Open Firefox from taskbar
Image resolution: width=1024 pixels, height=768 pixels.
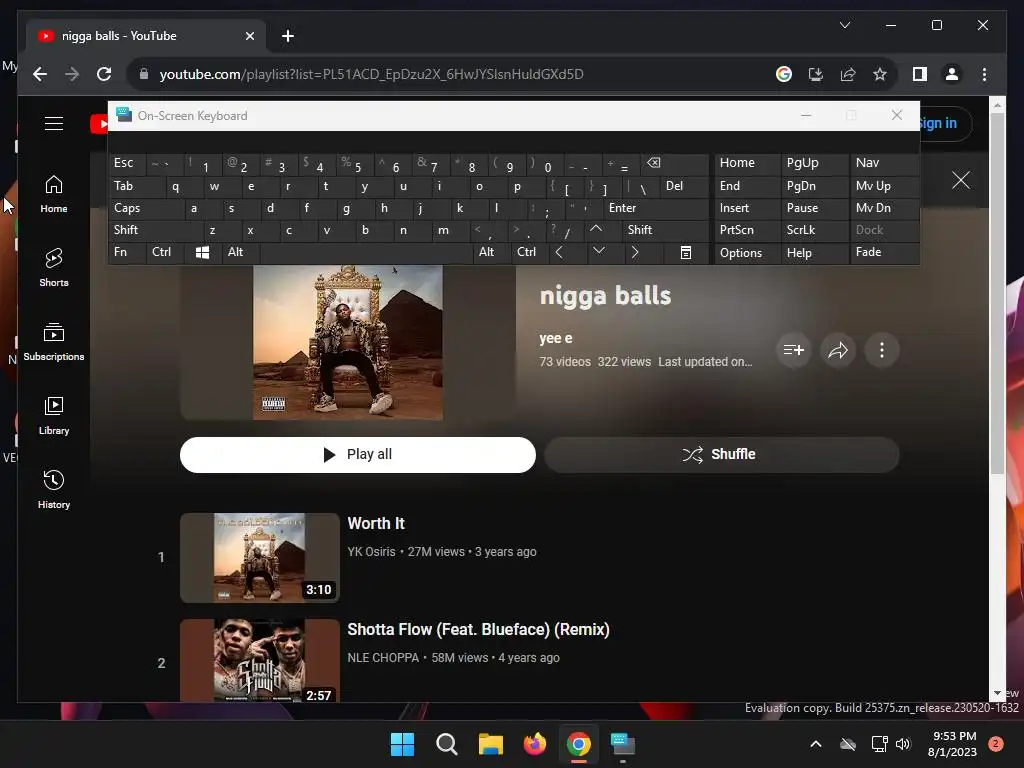coord(535,744)
